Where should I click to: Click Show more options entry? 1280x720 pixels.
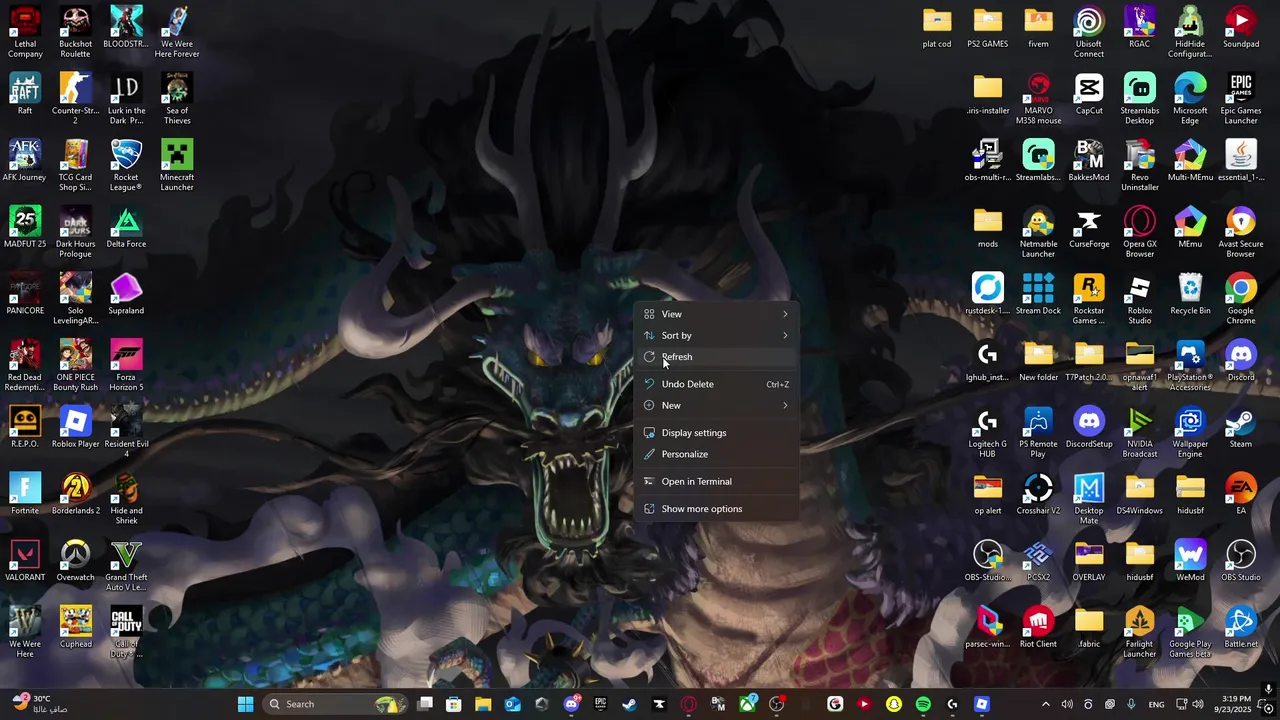pyautogui.click(x=719, y=509)
